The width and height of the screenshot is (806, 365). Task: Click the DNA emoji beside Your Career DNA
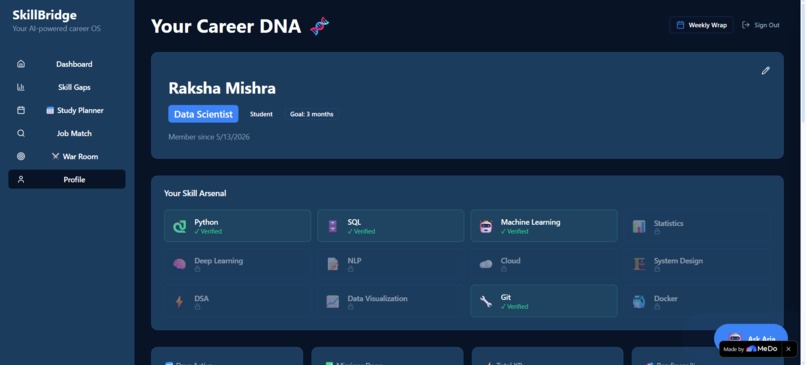319,26
